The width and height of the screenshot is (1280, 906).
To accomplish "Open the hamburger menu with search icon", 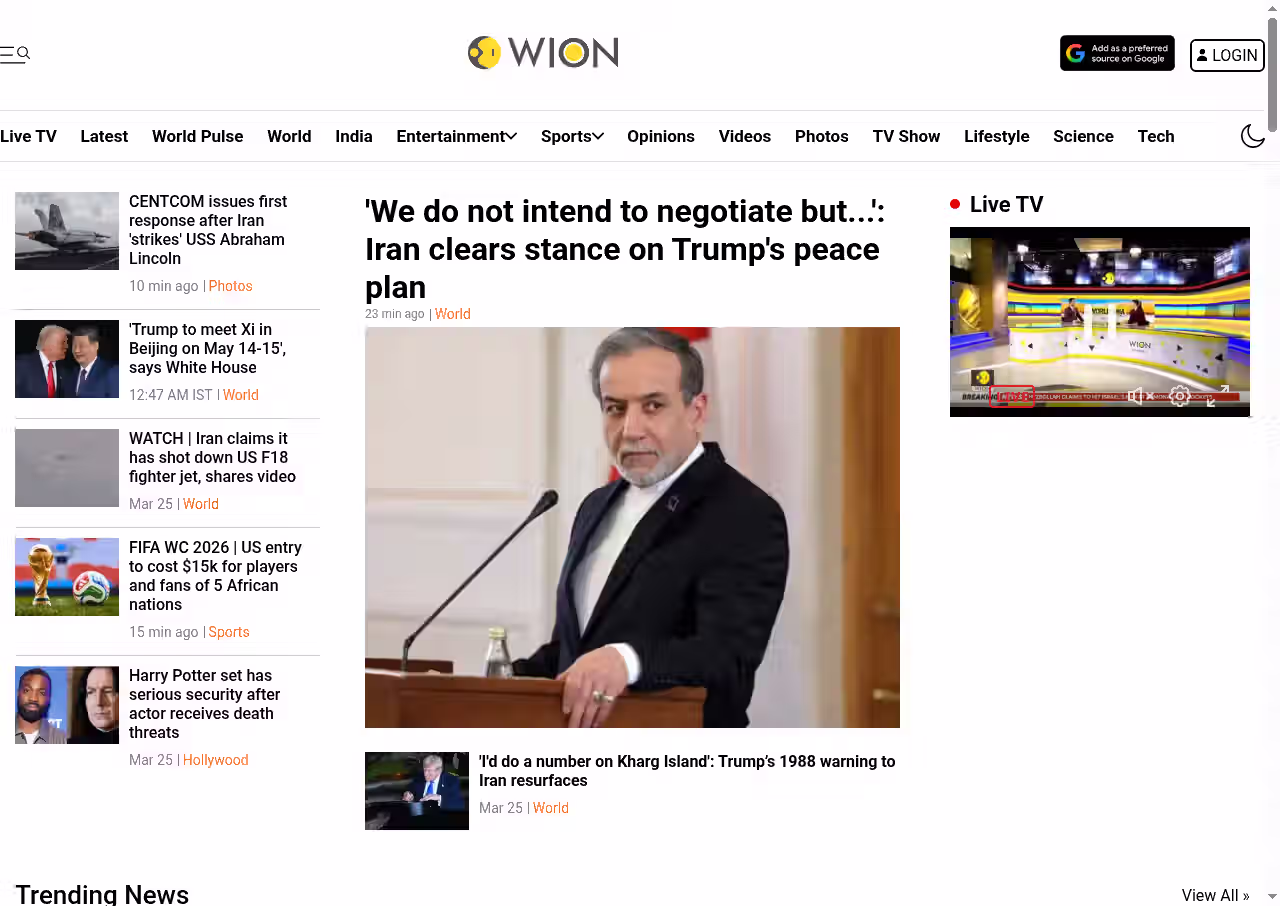I will [15, 54].
